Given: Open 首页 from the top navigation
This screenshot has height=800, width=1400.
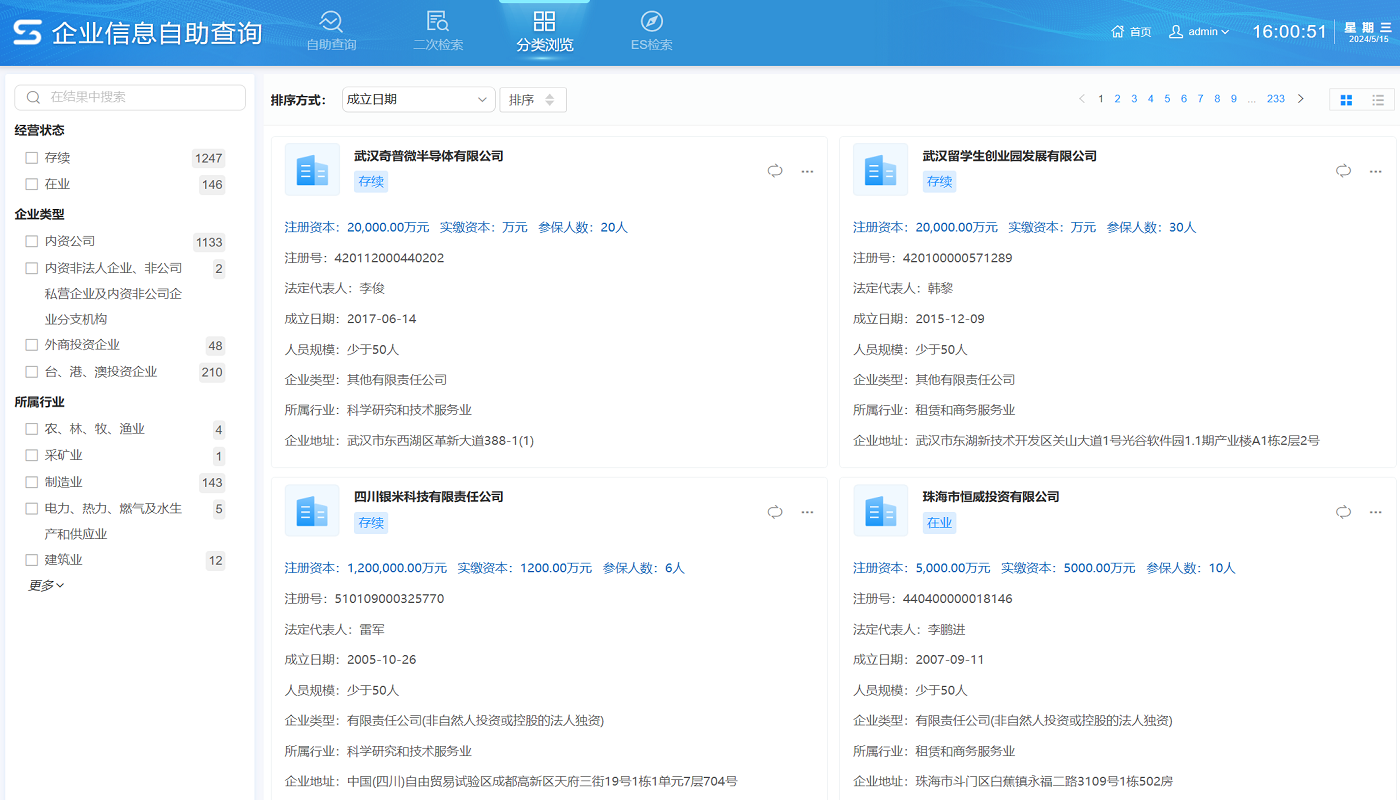Looking at the screenshot, I should [1140, 31].
